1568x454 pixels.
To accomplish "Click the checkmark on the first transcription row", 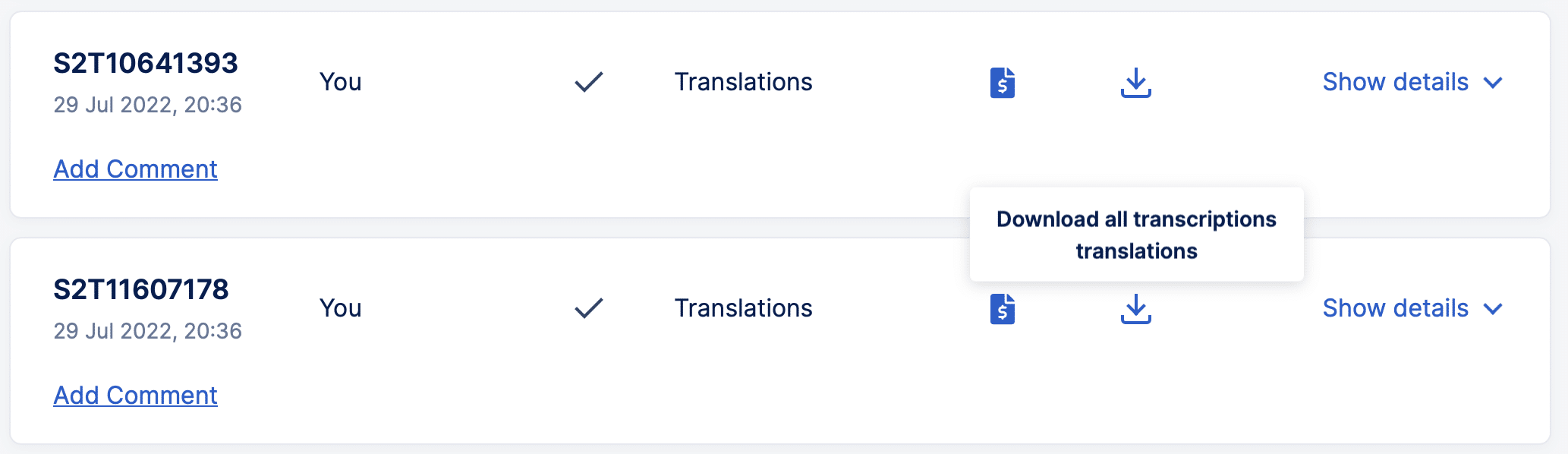I will click(588, 81).
